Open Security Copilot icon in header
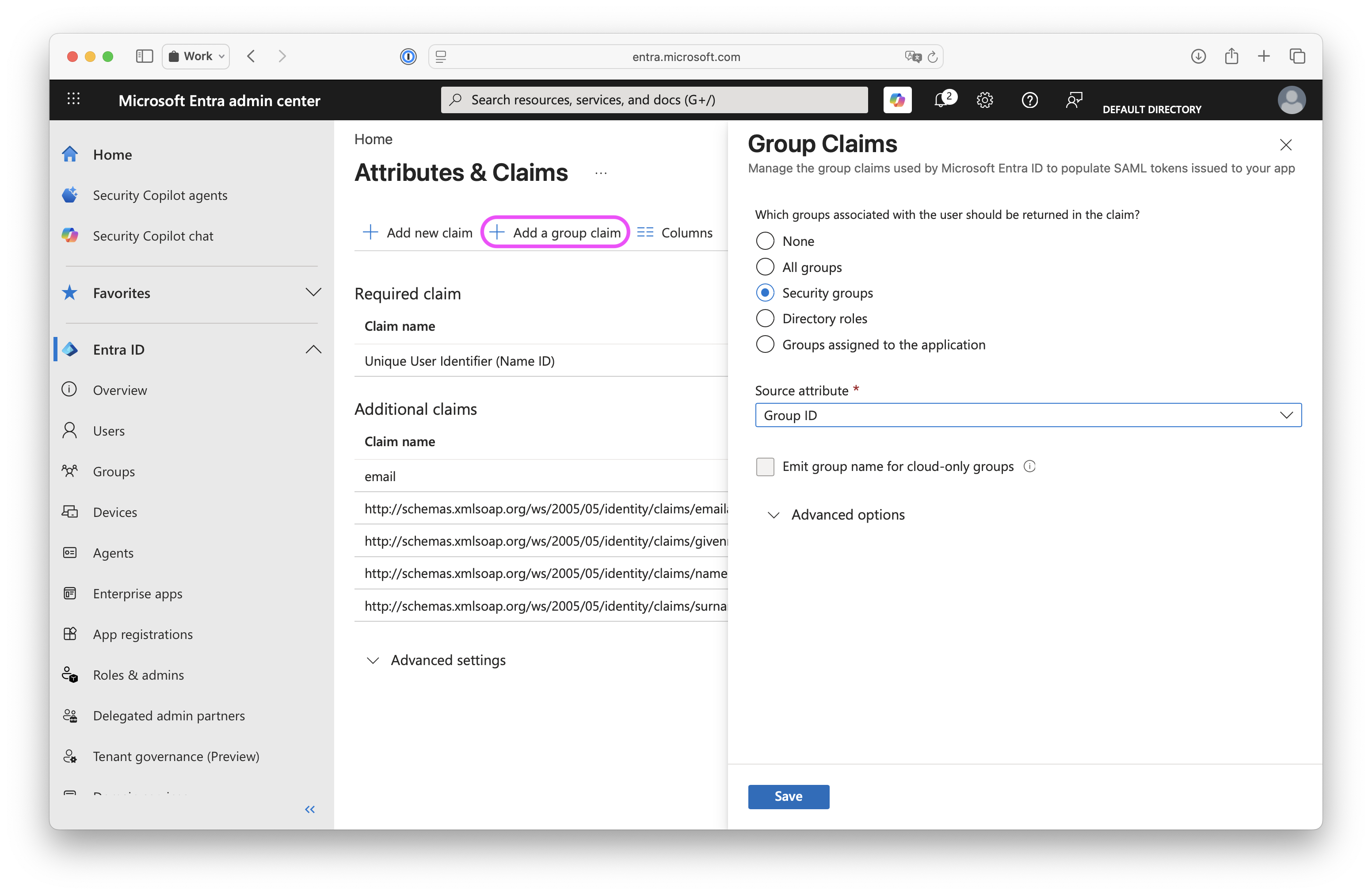 (x=897, y=100)
